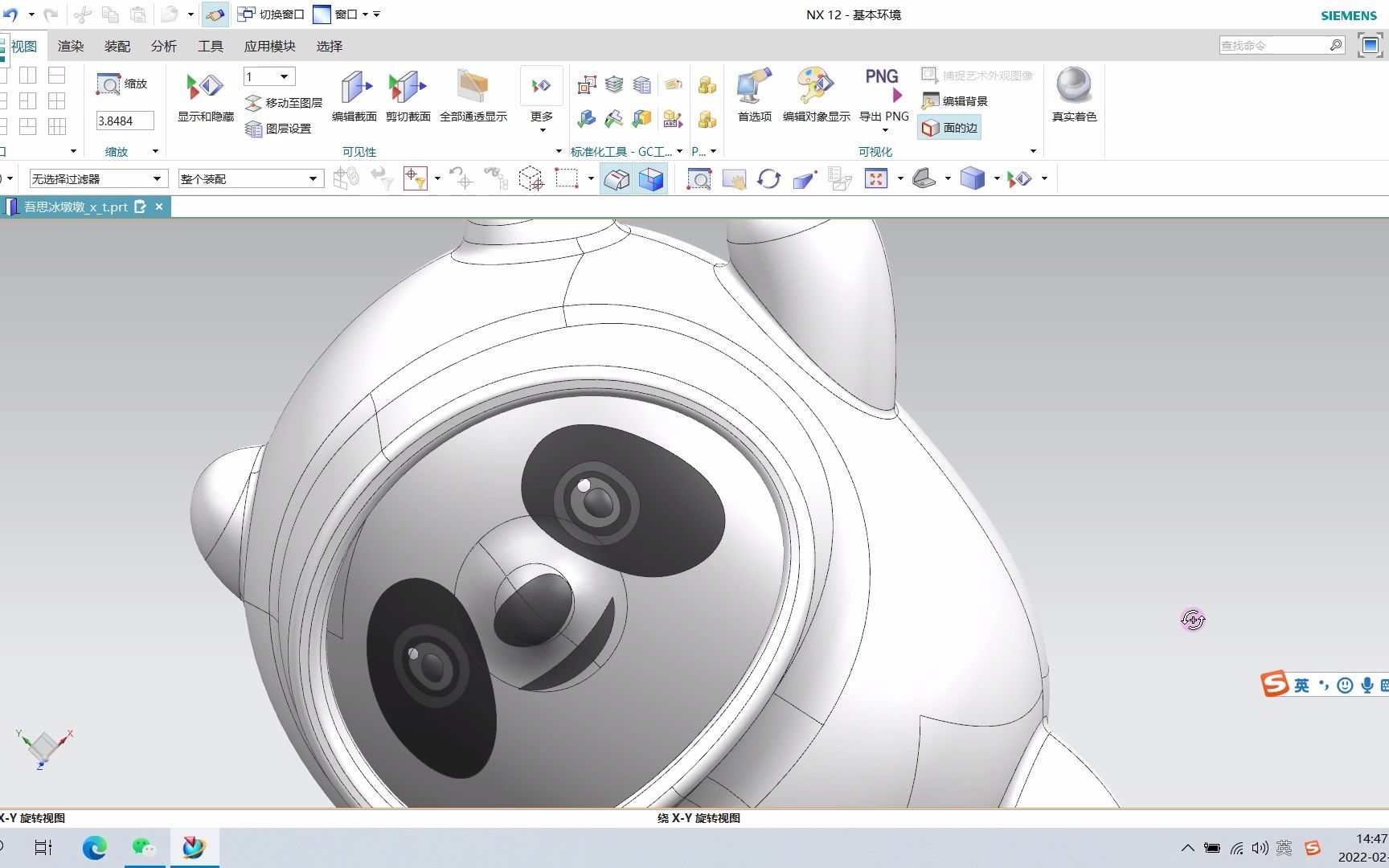1389x868 pixels.
Task: Click the Pan hand icon in selection bar
Action: click(734, 178)
